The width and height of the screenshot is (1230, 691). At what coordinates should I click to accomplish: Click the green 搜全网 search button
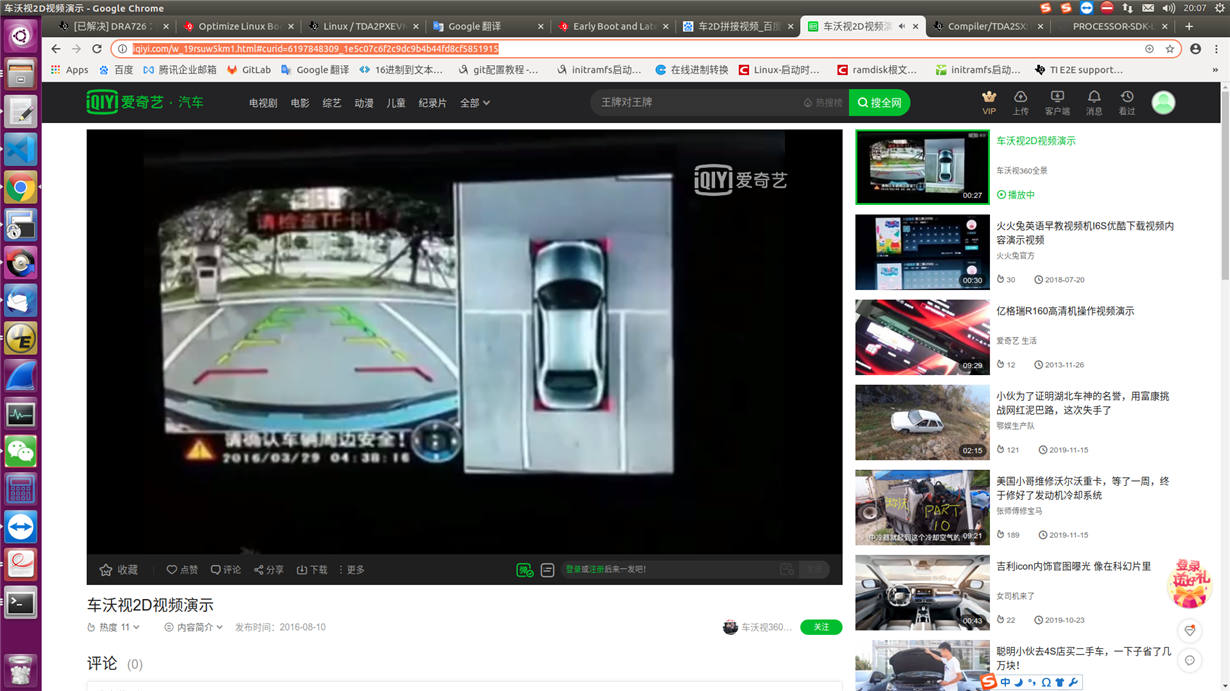click(x=879, y=102)
